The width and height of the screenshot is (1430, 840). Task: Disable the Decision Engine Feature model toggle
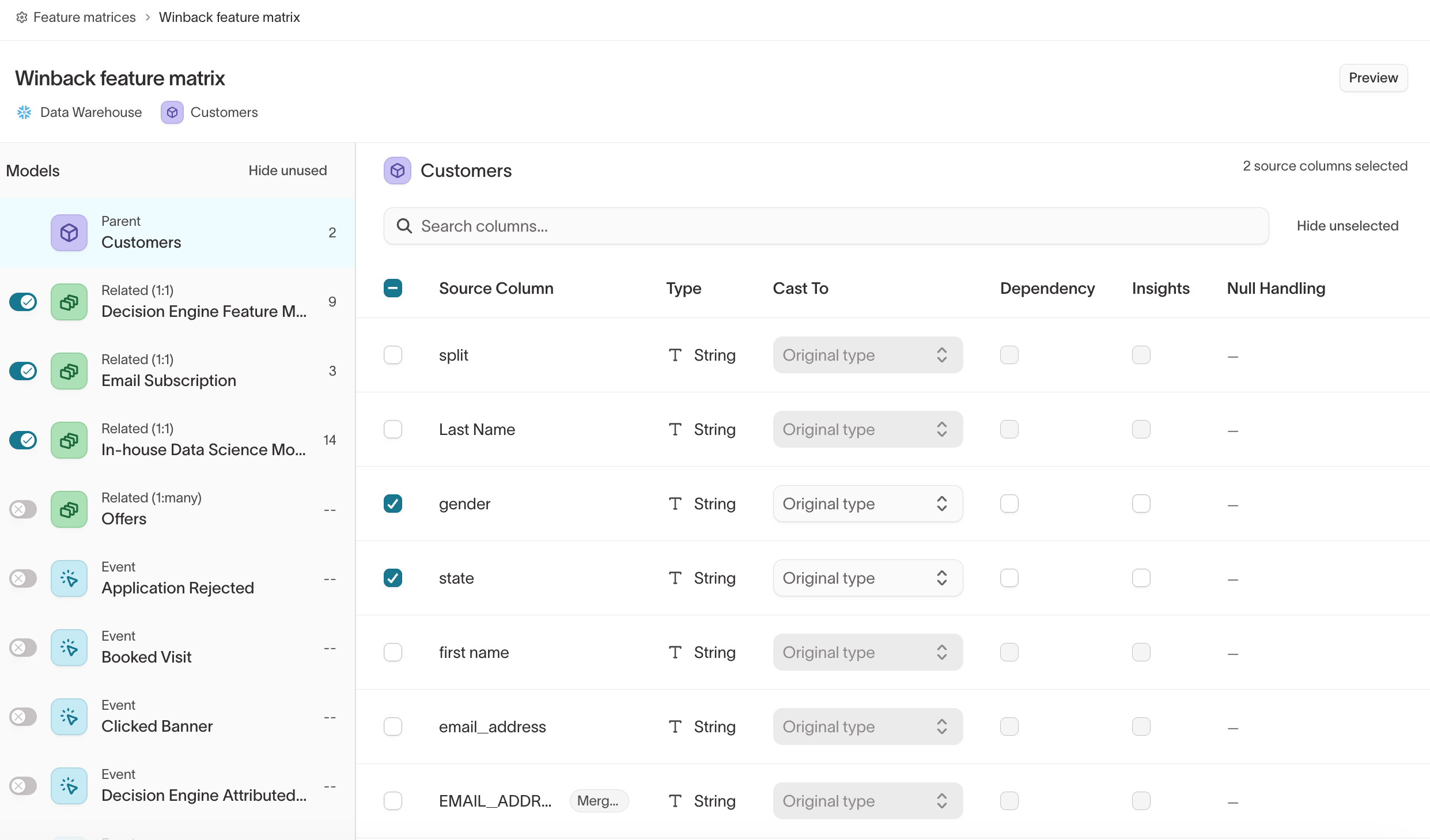(23, 302)
